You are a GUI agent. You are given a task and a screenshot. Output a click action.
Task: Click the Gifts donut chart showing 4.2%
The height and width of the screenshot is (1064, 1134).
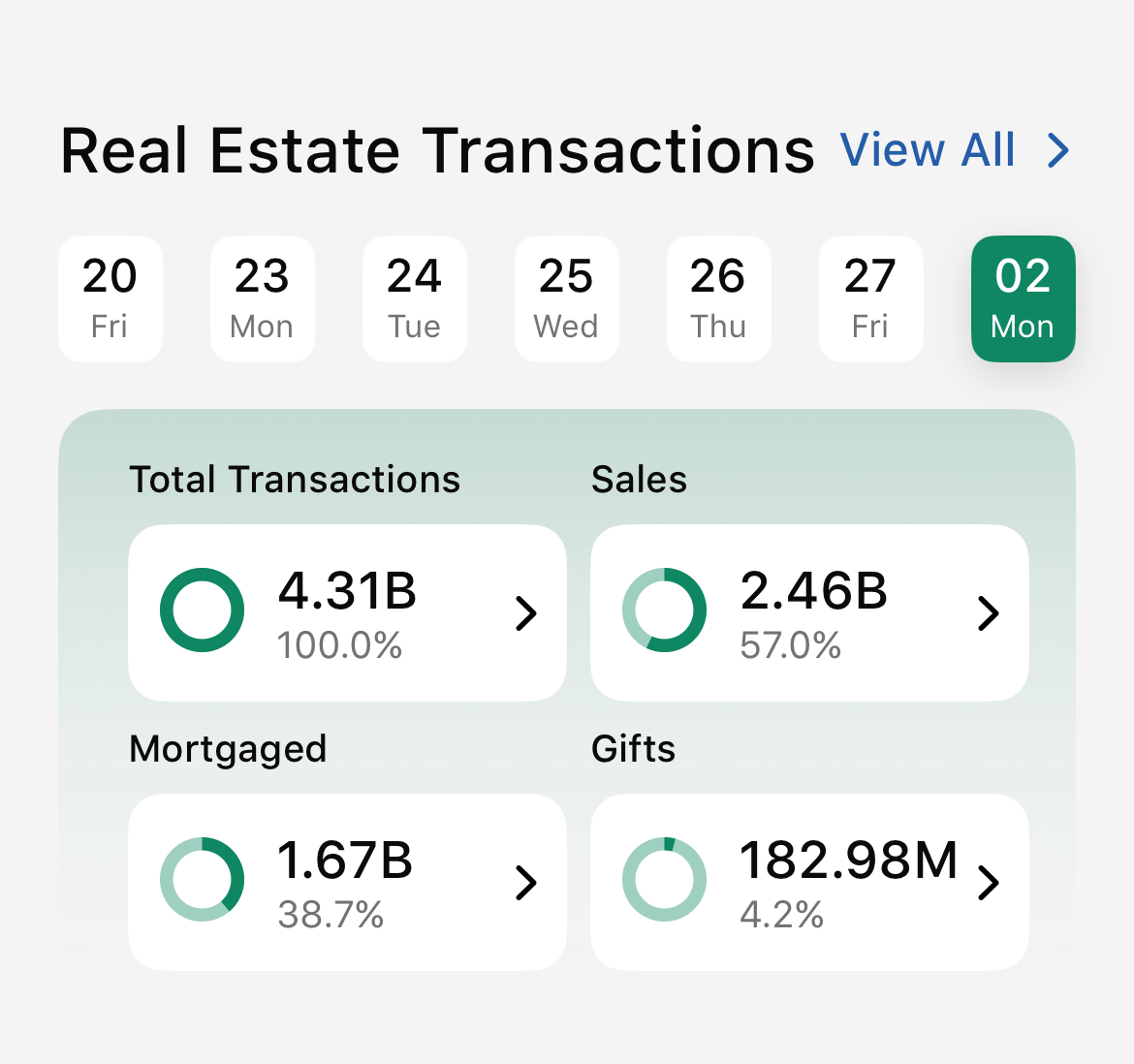pyautogui.click(x=664, y=880)
